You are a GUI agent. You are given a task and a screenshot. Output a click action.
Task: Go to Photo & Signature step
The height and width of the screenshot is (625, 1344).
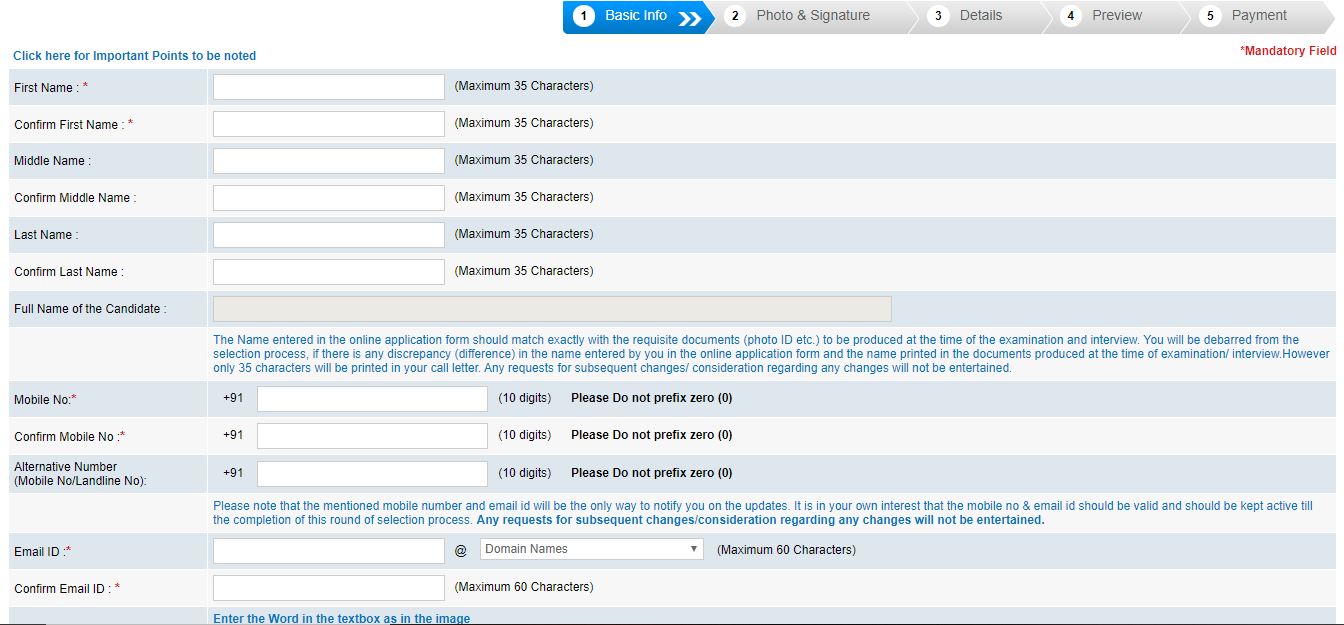click(x=812, y=16)
